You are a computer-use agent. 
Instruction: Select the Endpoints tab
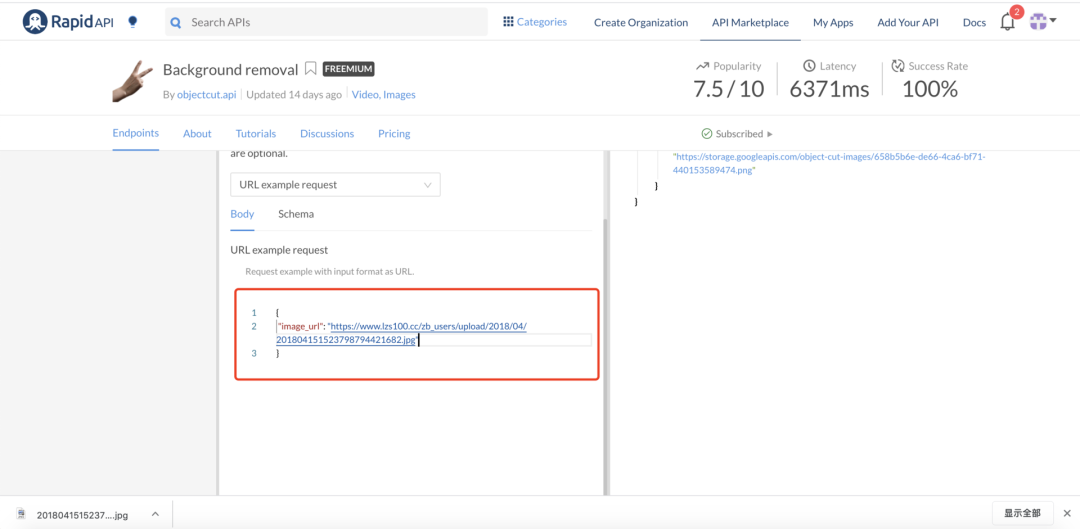tap(136, 133)
